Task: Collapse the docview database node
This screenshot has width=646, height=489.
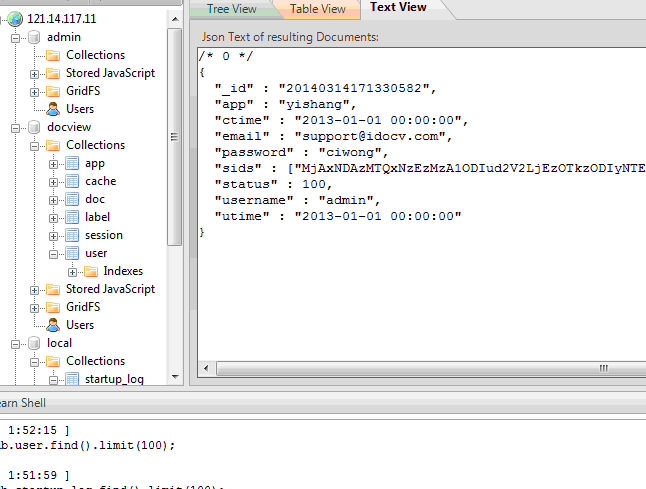Action: pyautogui.click(x=16, y=129)
